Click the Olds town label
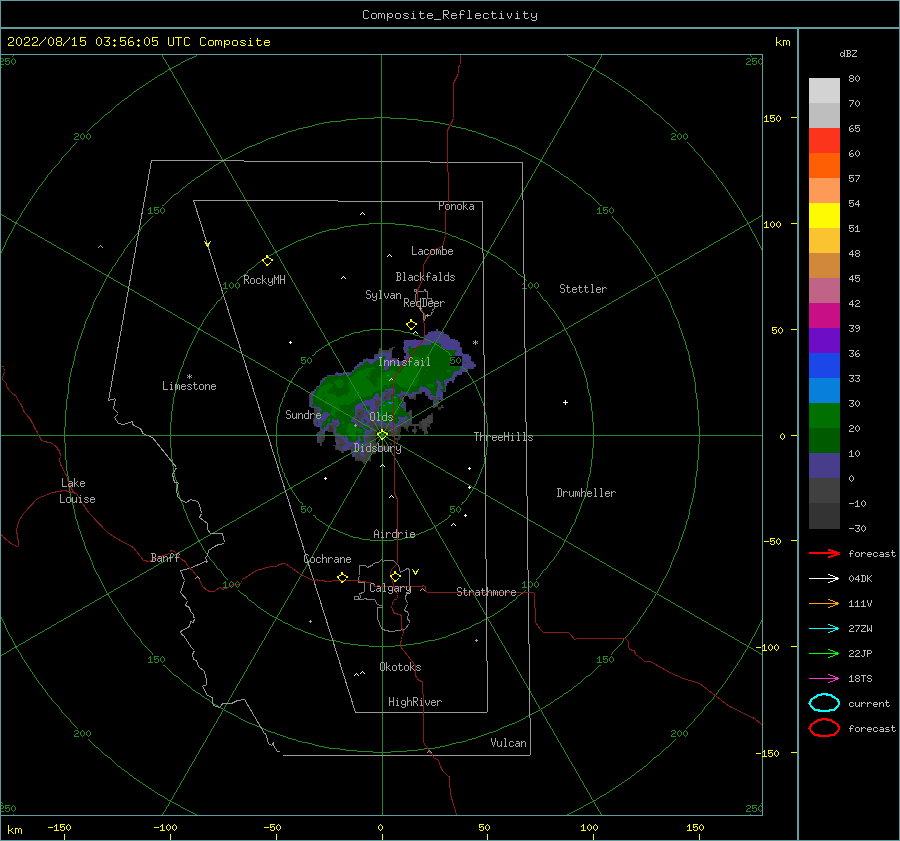The image size is (900, 841). pyautogui.click(x=381, y=417)
